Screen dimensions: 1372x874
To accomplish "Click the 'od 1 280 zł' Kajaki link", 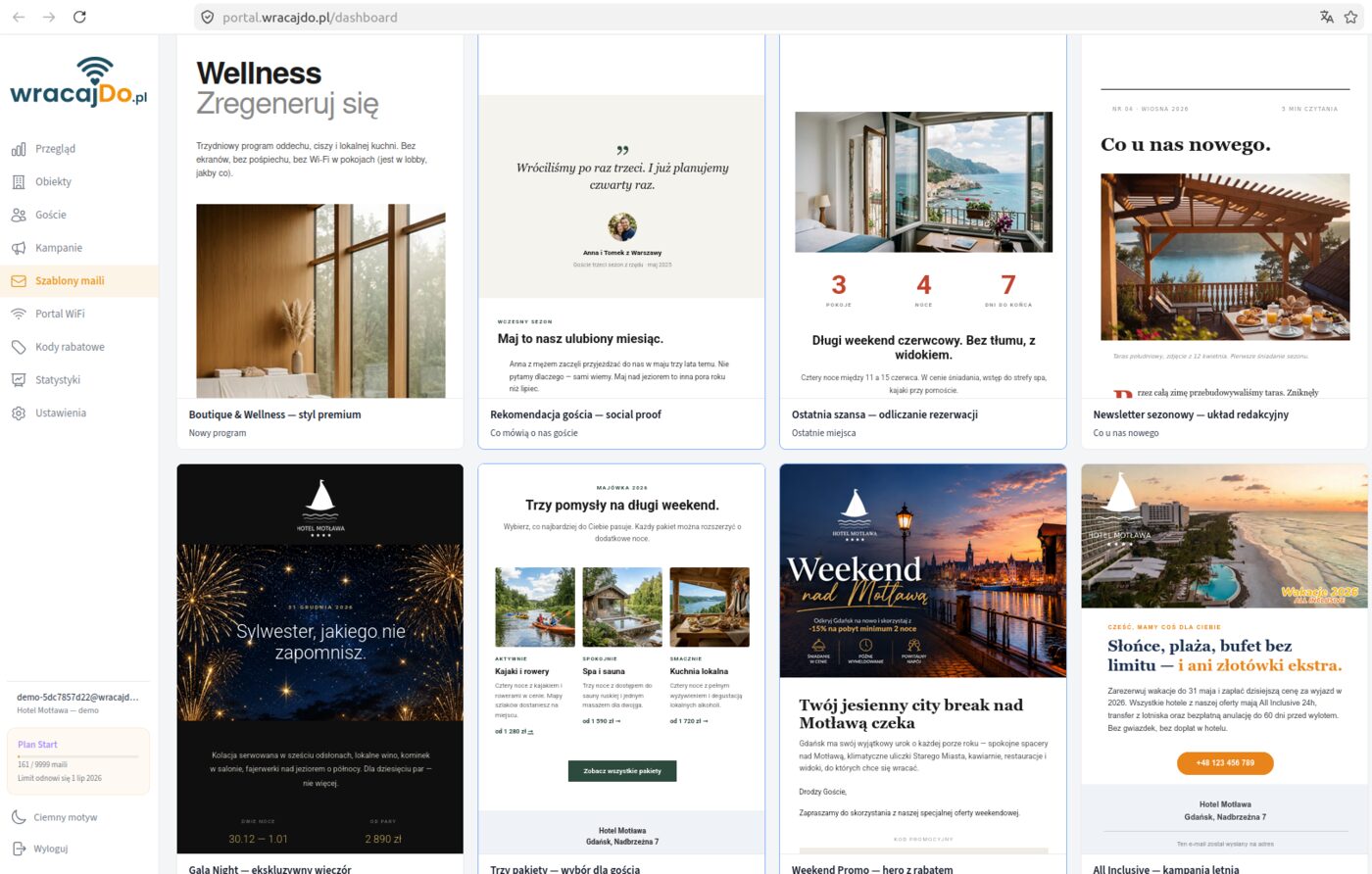I will coord(514,732).
